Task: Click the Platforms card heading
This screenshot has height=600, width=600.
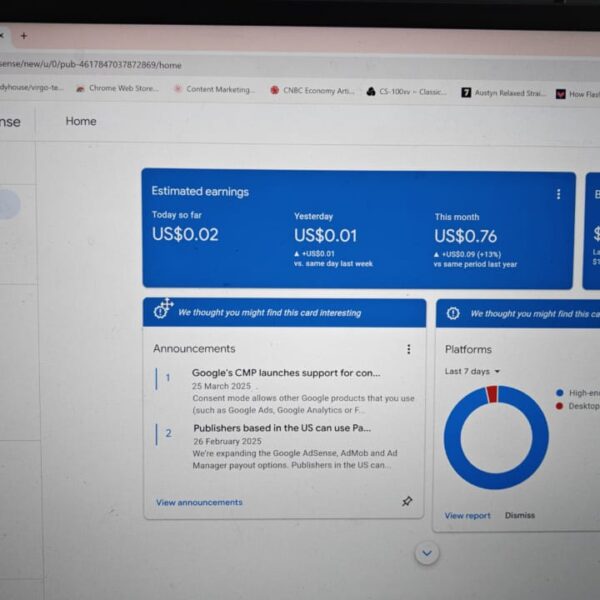Action: click(x=468, y=349)
